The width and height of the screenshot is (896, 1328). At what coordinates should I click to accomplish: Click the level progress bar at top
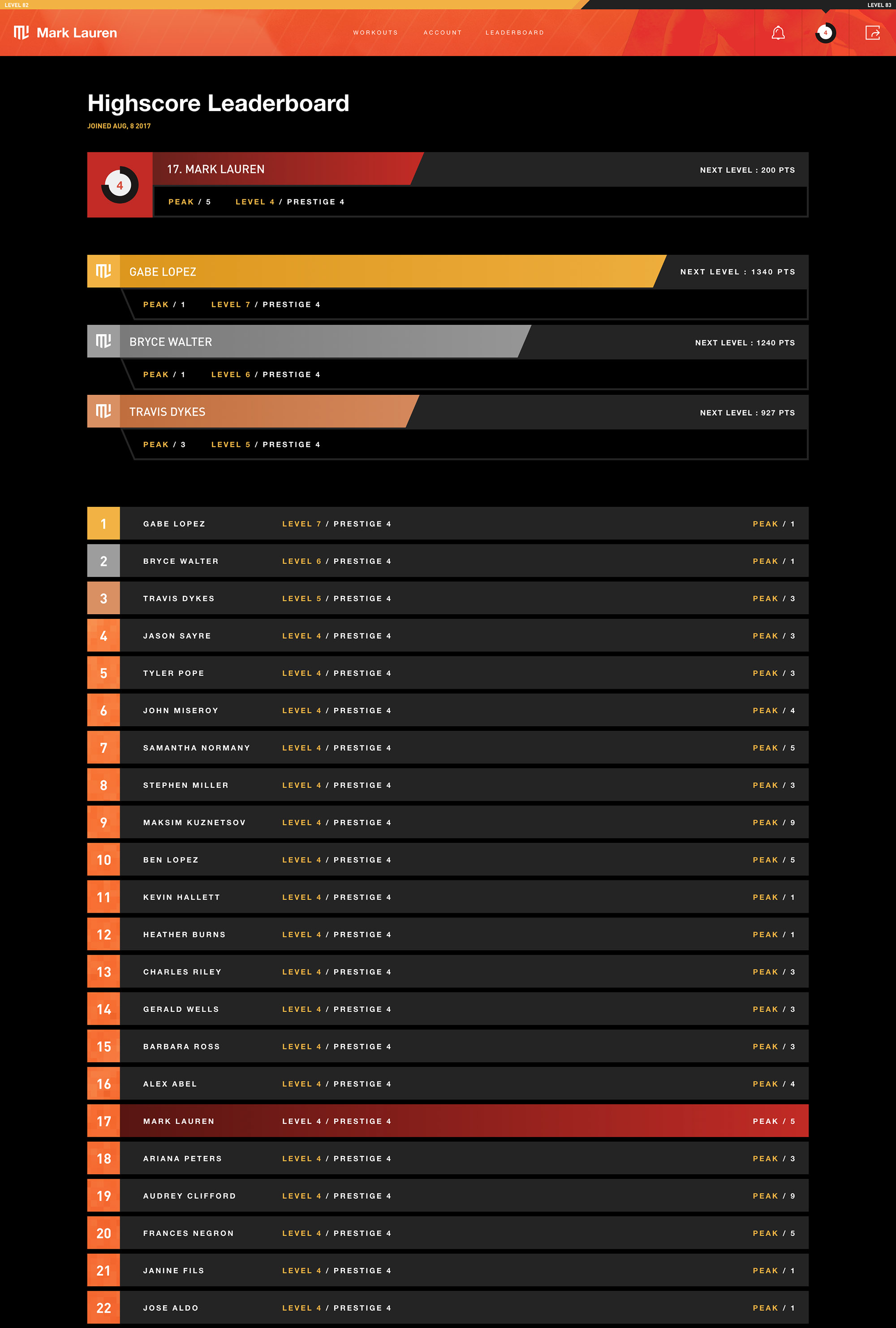click(x=448, y=4)
